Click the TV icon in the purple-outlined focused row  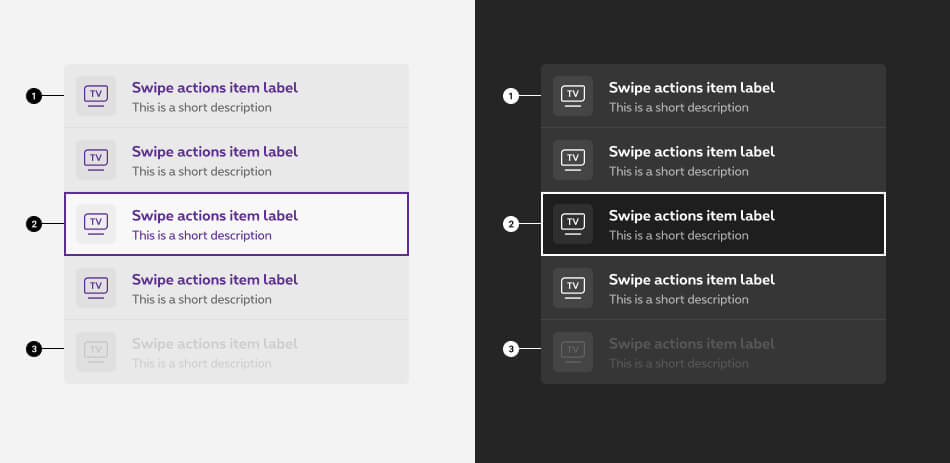[x=96, y=224]
